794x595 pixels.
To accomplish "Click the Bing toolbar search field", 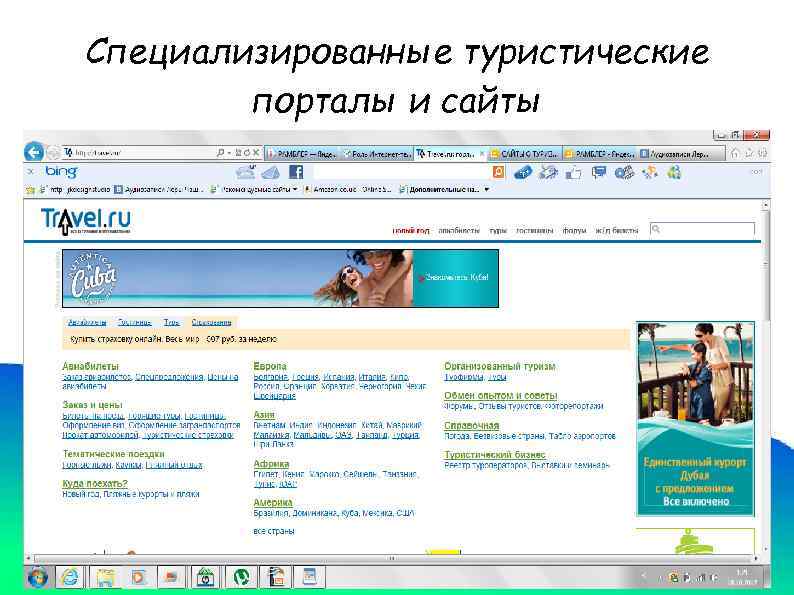I will tap(403, 173).
